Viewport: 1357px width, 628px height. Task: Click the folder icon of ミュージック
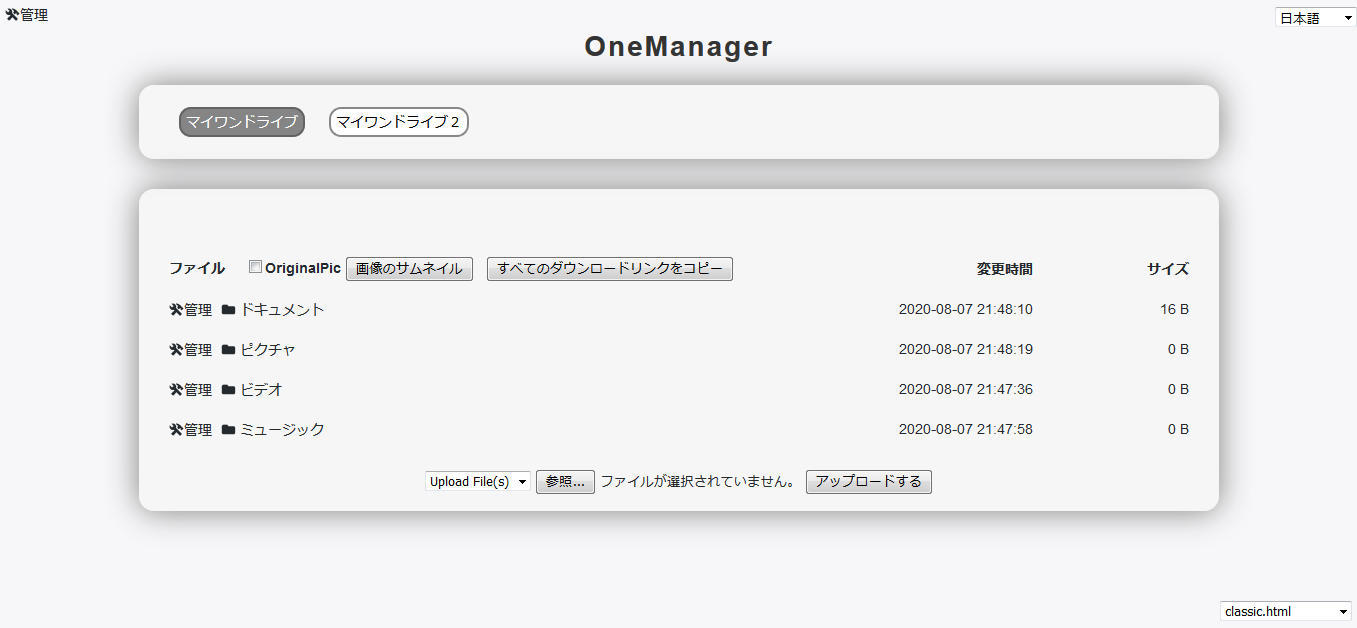[x=229, y=430]
